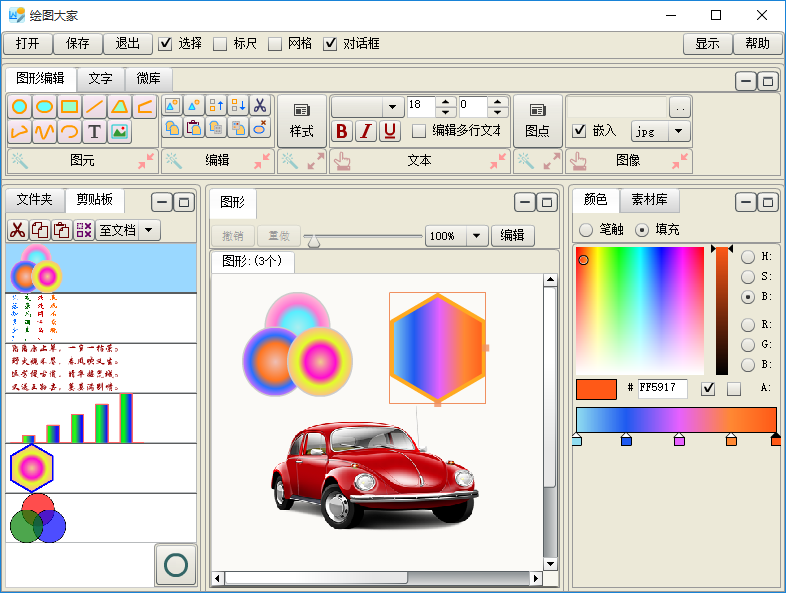
Task: Select the arc tool
Action: 69,131
